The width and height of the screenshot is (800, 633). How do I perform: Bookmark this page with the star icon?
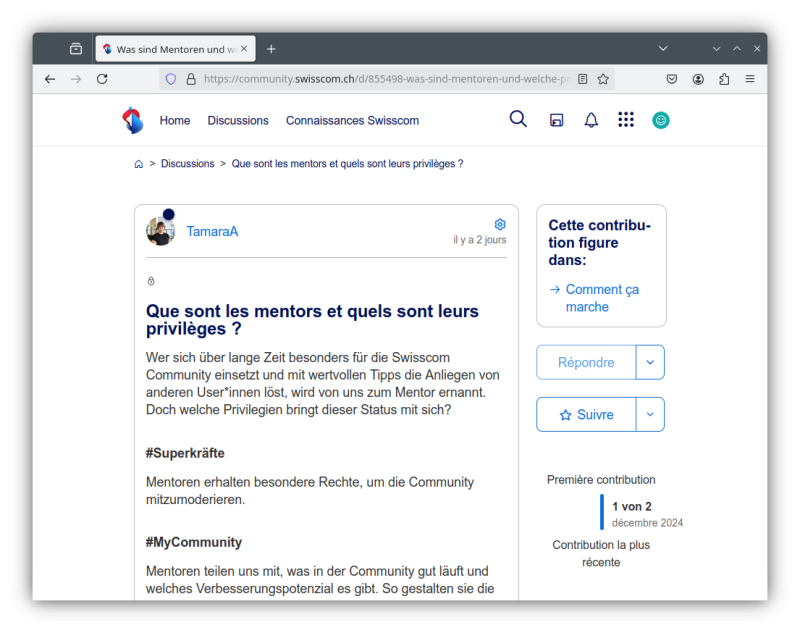[x=603, y=79]
